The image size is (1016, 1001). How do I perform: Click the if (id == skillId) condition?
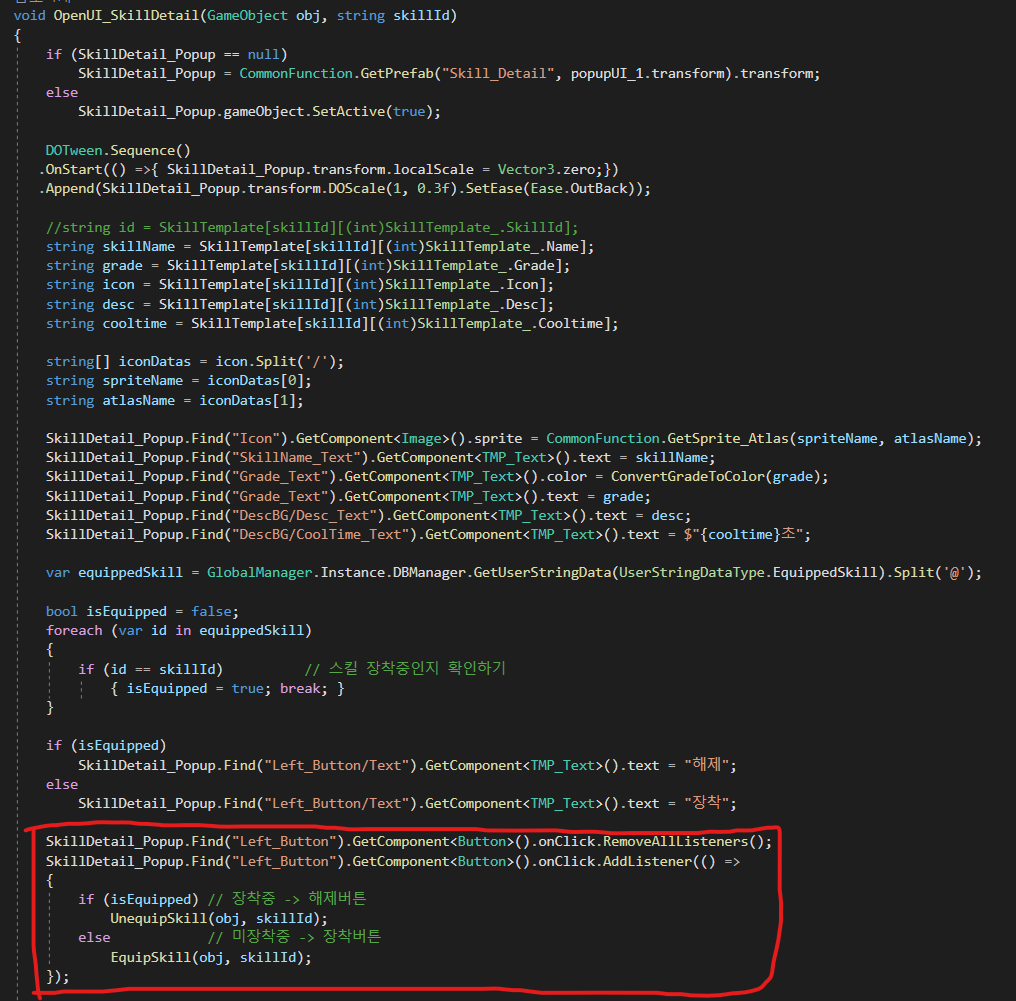point(150,669)
